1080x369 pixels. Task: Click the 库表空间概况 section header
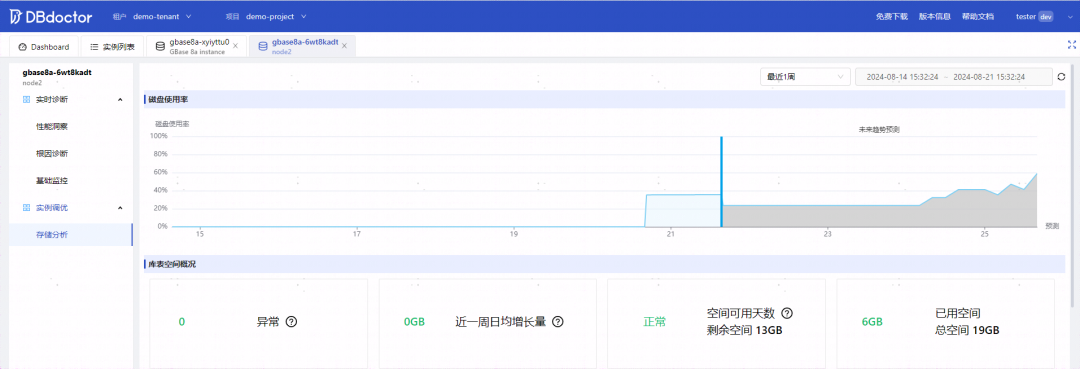coord(171,264)
